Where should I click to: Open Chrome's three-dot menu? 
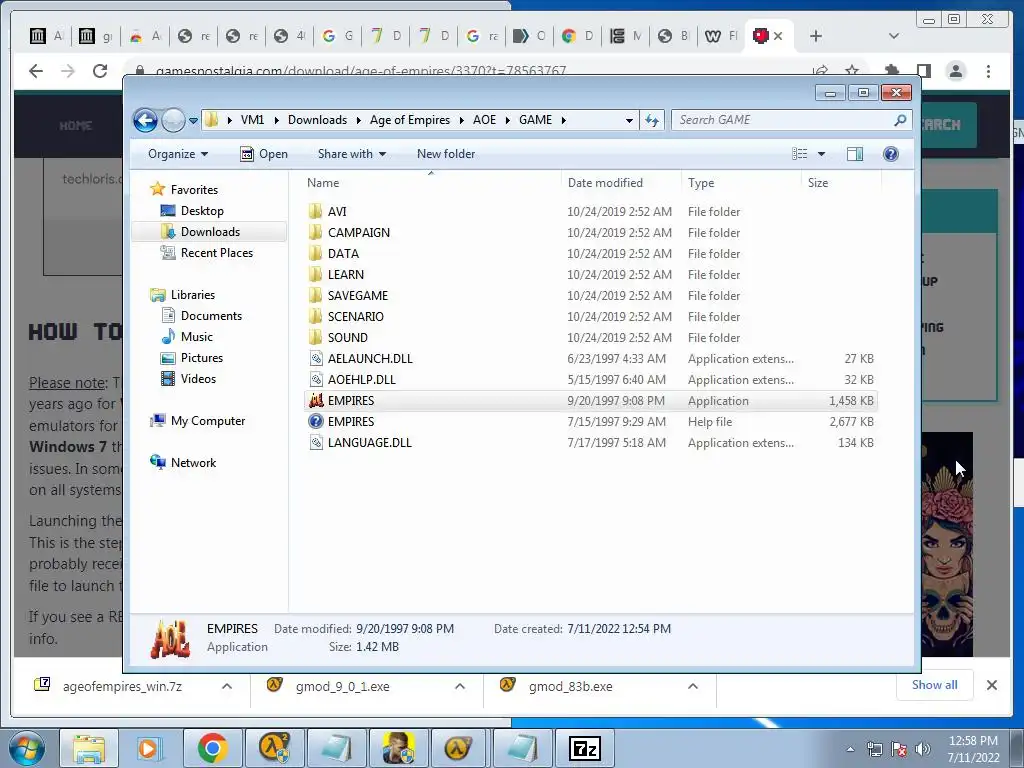[x=988, y=71]
